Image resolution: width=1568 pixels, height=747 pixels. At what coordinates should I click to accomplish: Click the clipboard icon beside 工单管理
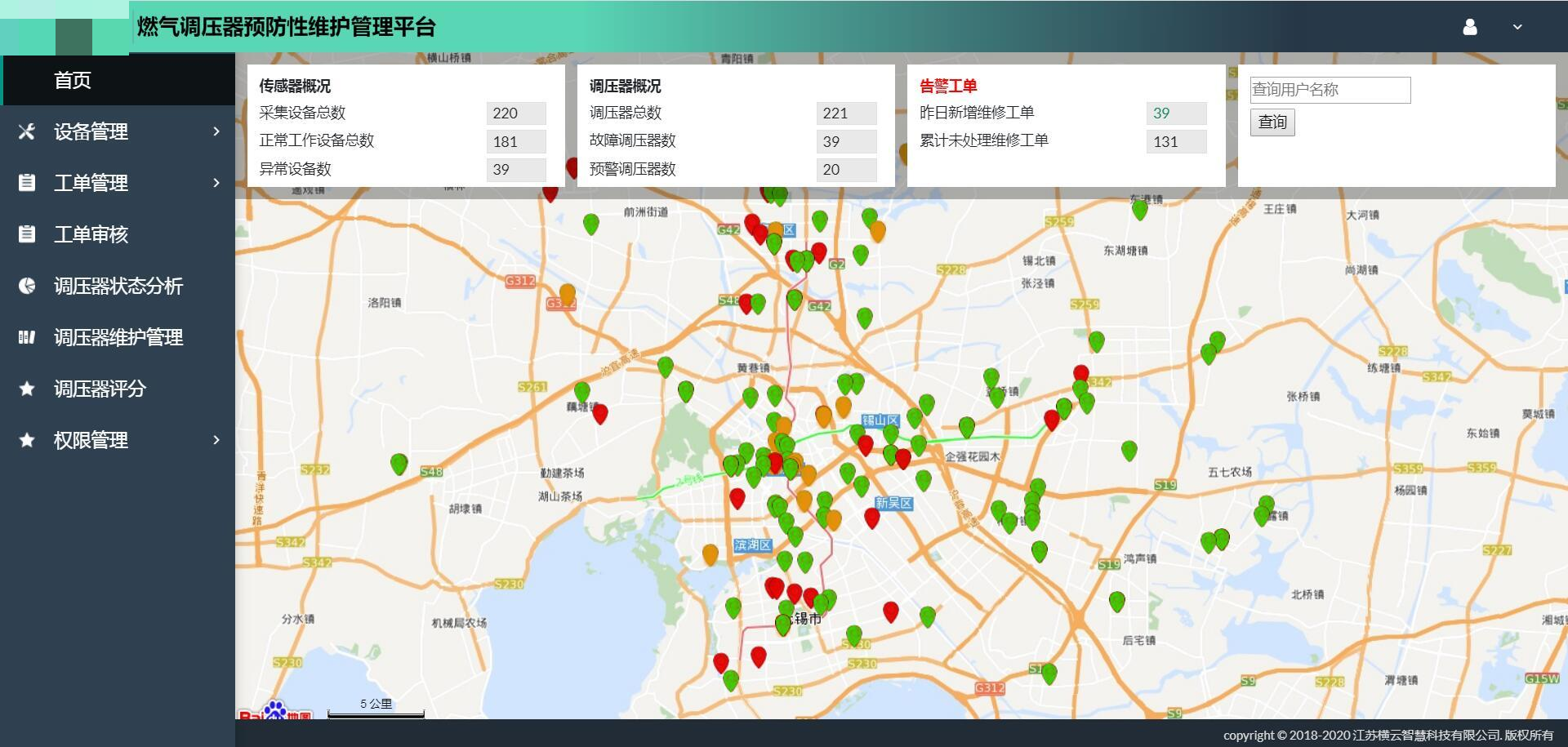(x=27, y=183)
